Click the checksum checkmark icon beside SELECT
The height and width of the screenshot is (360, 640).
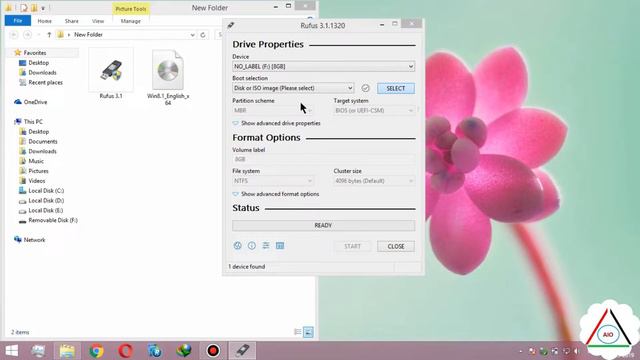pos(365,88)
